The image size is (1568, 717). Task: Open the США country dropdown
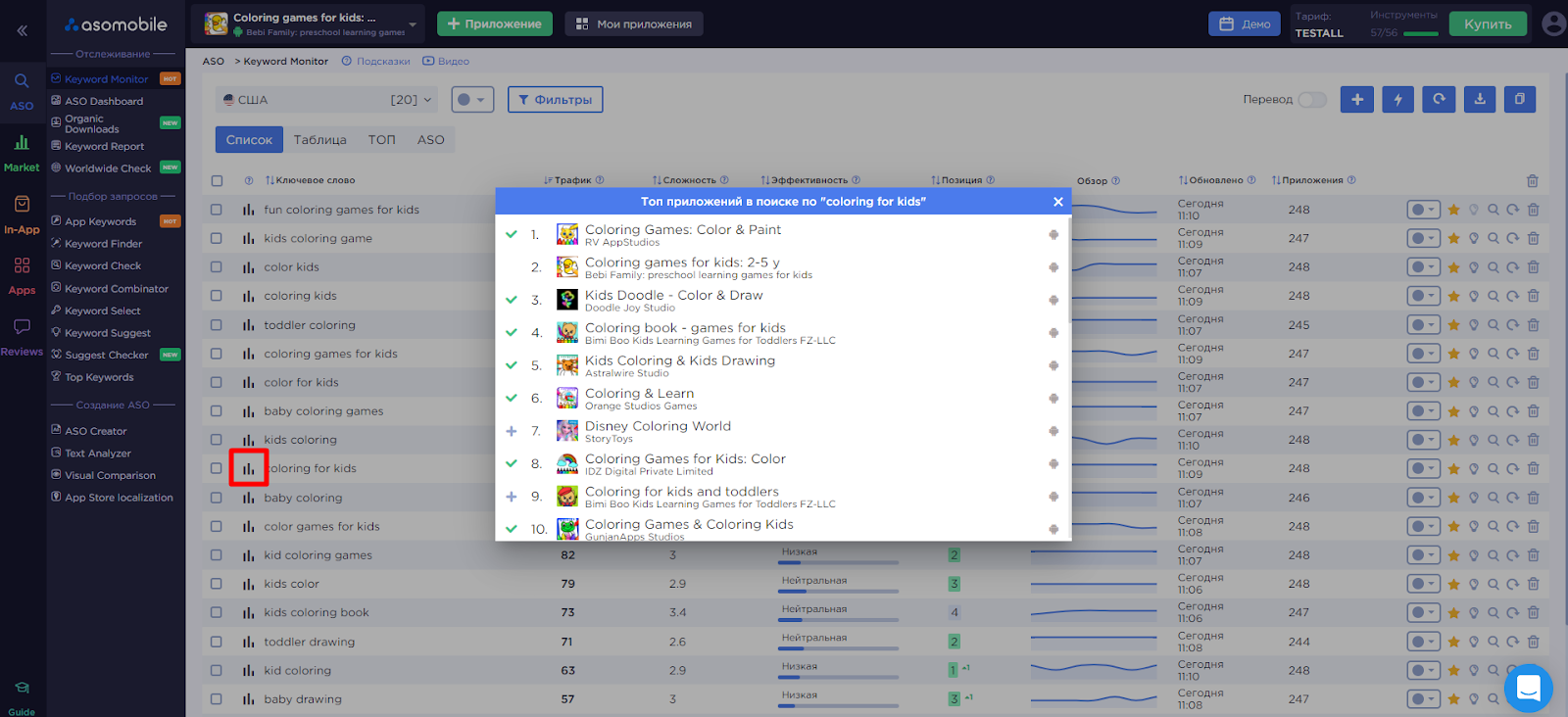(x=328, y=99)
